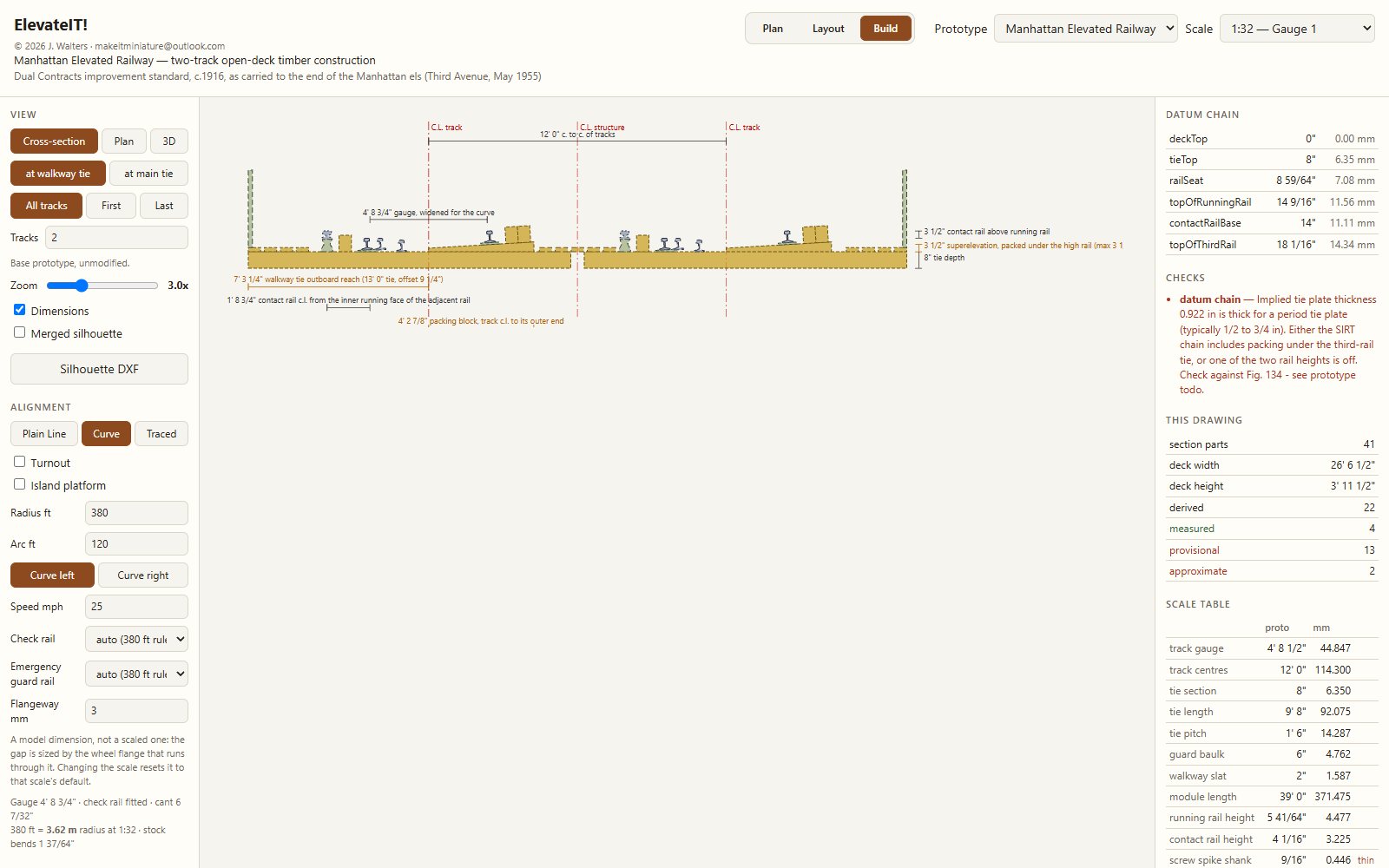Open the Layout mode tab

point(828,29)
